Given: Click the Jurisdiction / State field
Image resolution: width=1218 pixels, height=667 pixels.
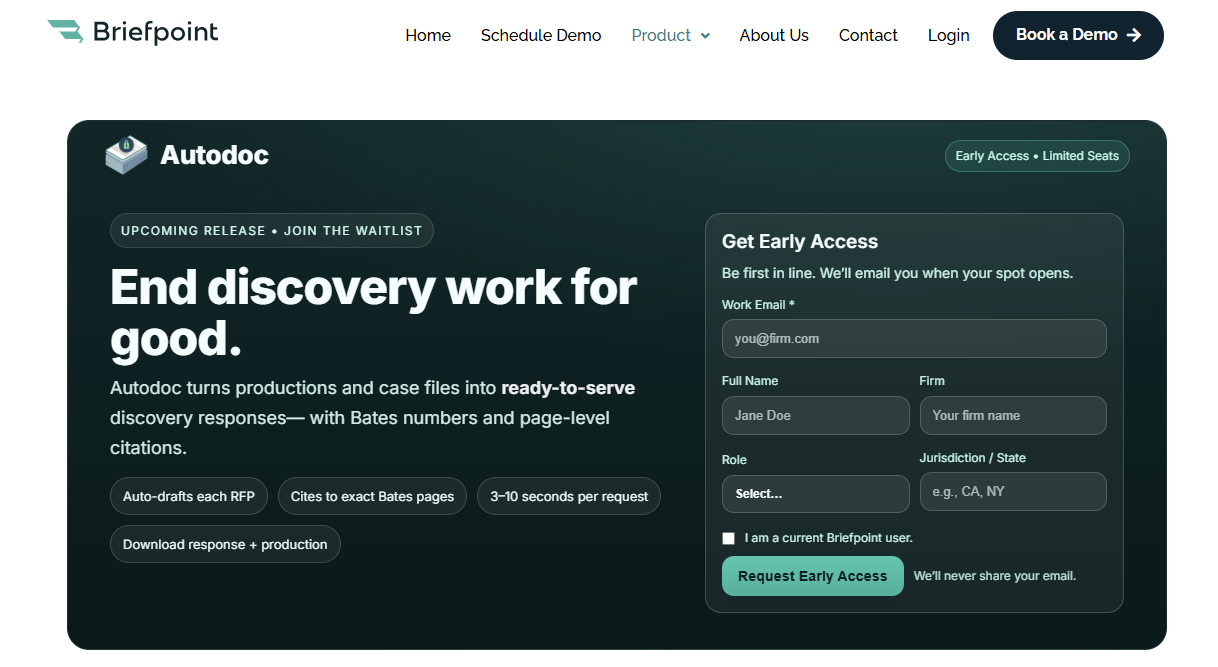Looking at the screenshot, I should click(x=1012, y=492).
